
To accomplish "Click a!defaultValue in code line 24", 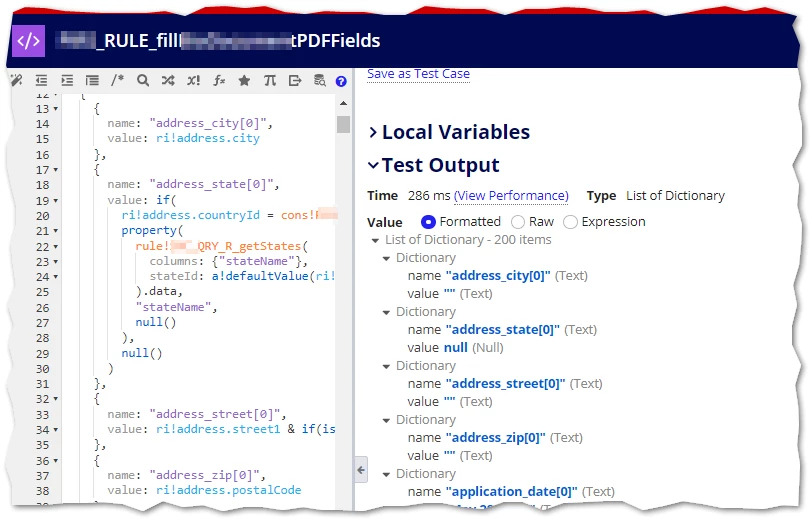I will pos(260,276).
